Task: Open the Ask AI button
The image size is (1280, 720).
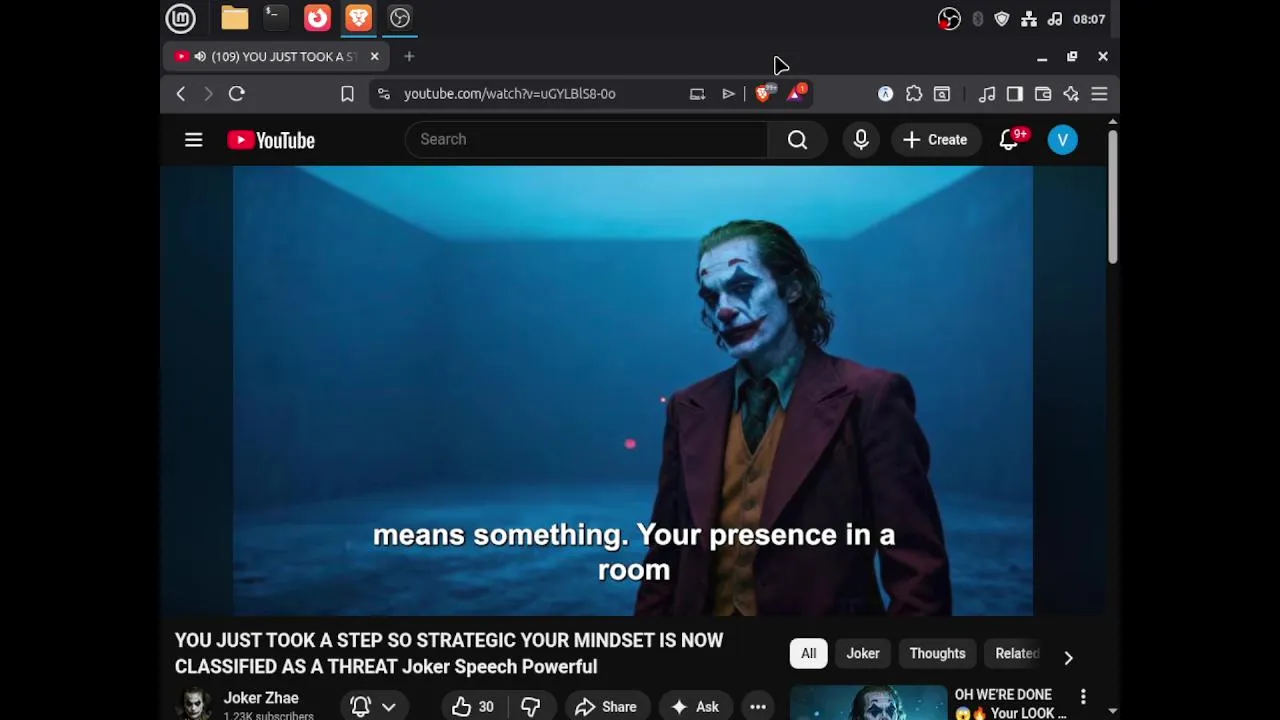Action: click(x=695, y=706)
